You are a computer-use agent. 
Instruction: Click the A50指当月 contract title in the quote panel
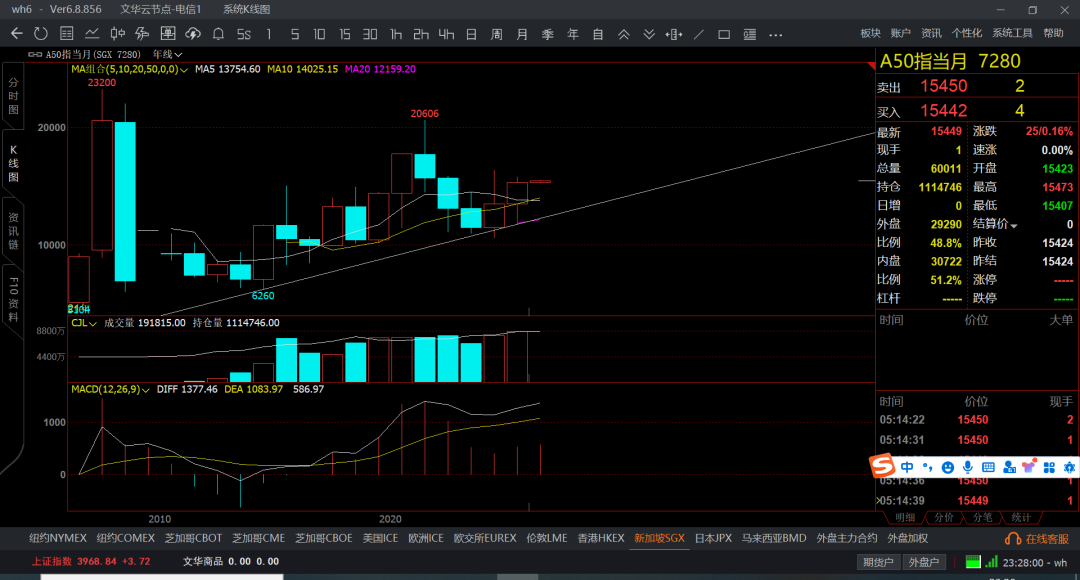[x=924, y=61]
